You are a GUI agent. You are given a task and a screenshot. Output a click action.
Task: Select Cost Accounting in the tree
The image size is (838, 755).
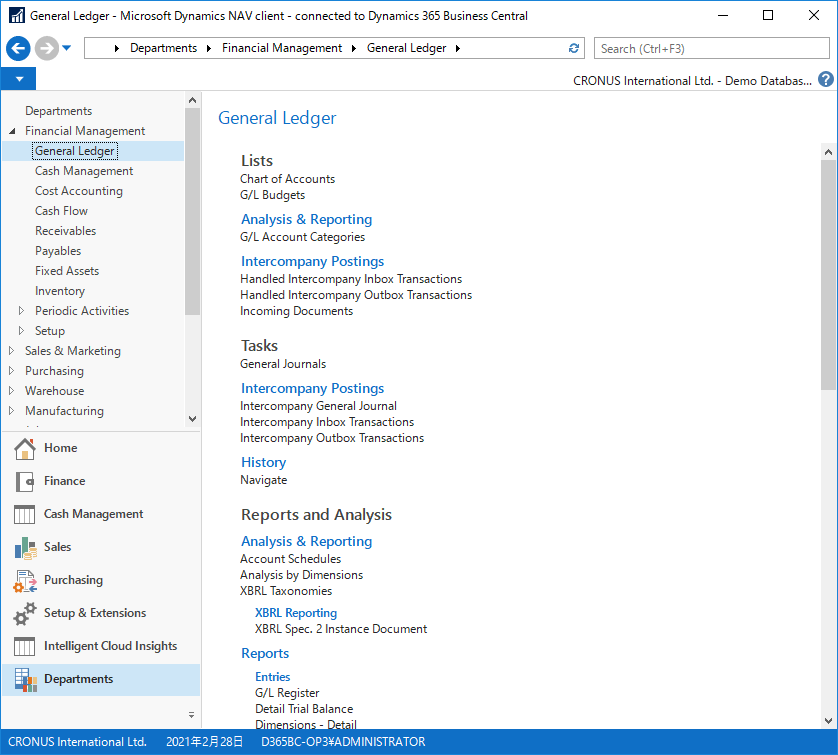click(x=79, y=191)
